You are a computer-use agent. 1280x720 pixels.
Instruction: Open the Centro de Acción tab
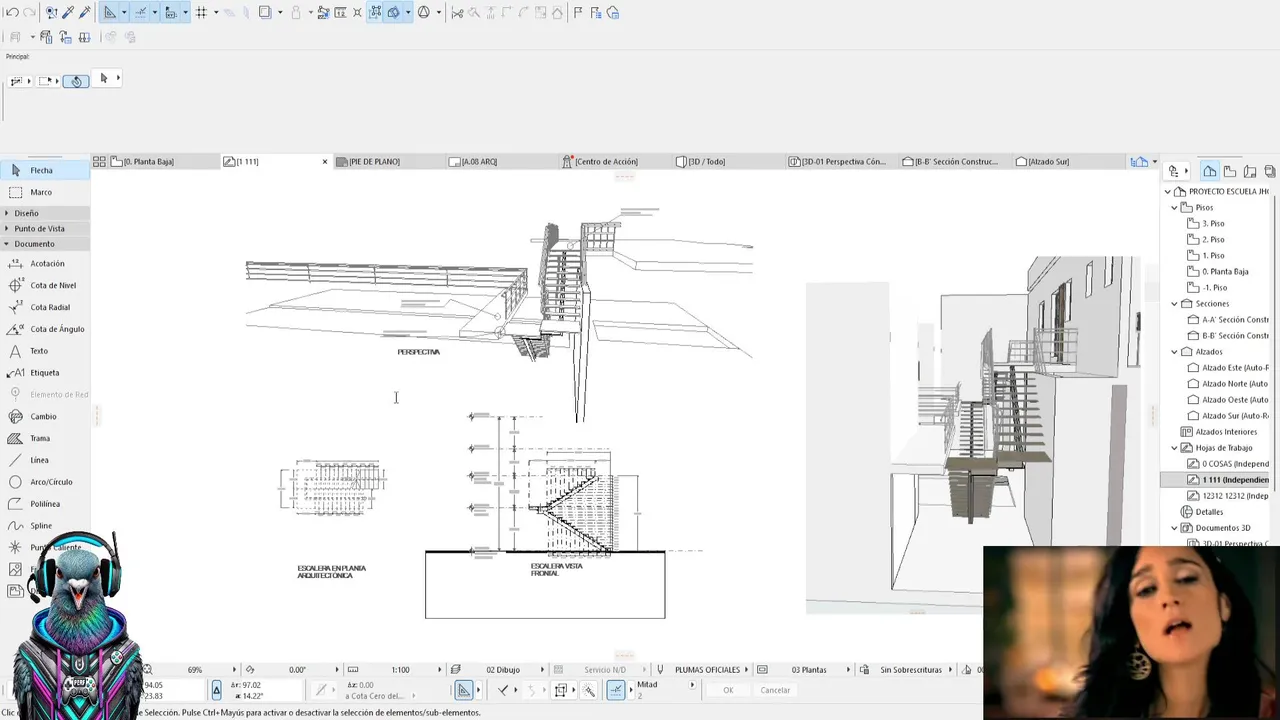(x=615, y=161)
